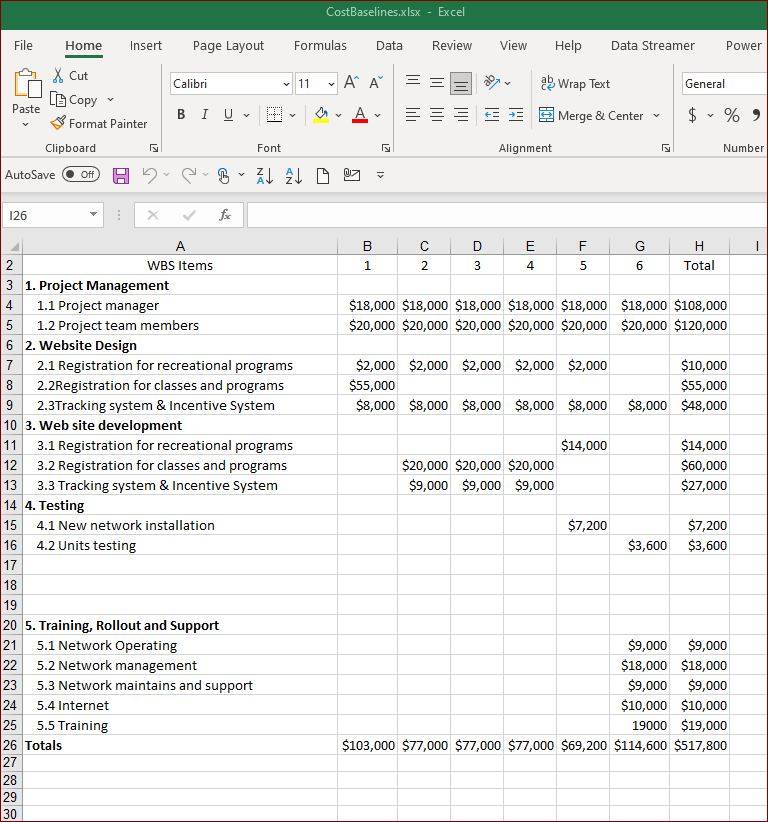This screenshot has height=822, width=768.
Task: Toggle the AutoSave switch
Action: tap(81, 175)
